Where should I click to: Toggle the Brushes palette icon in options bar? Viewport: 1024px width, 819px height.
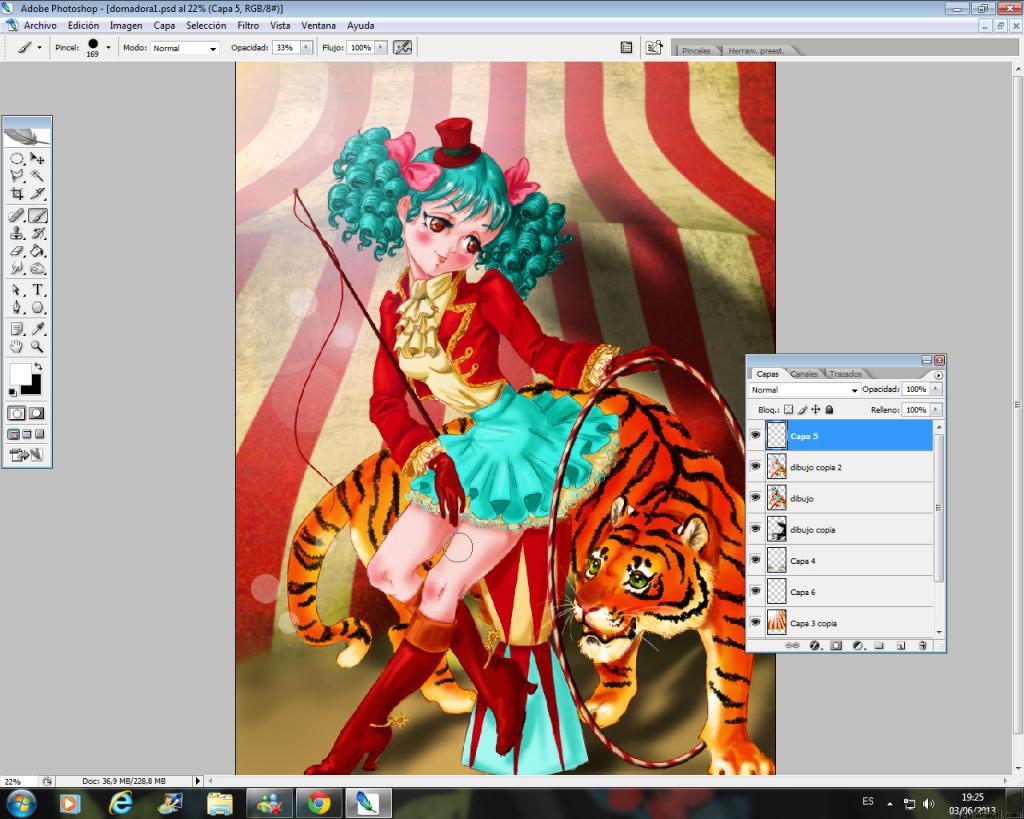[x=626, y=48]
